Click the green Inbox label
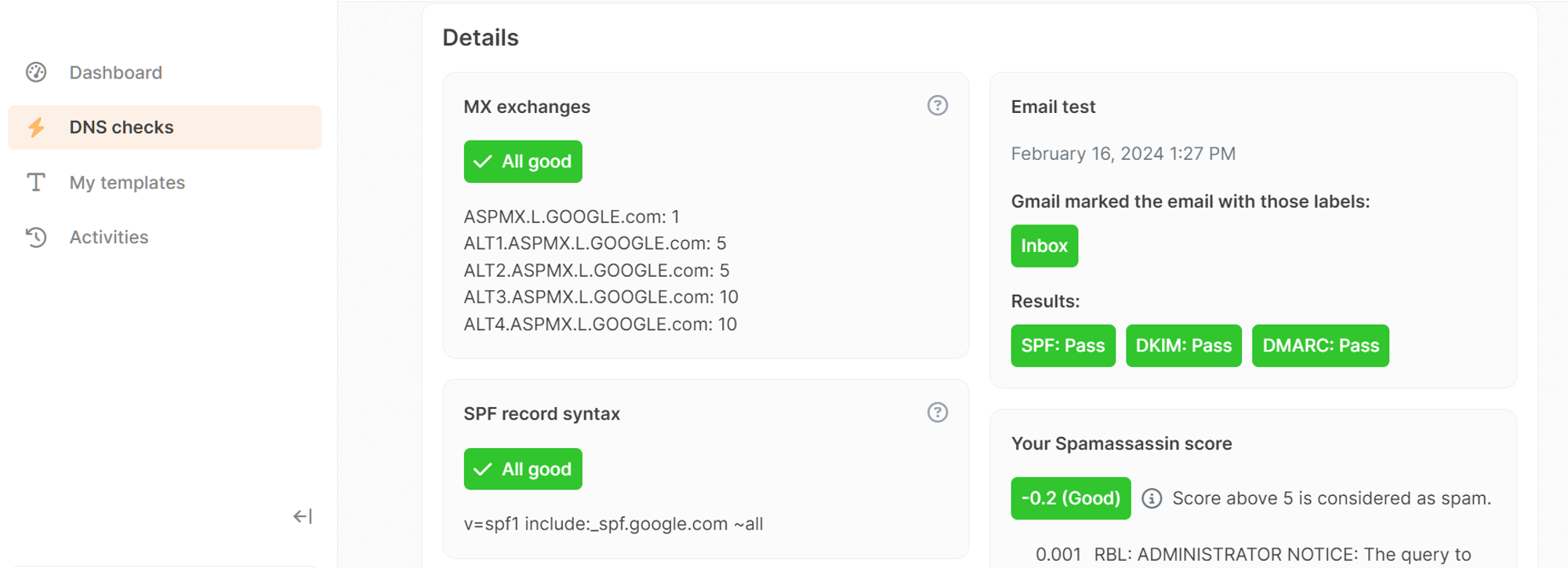Image resolution: width=1568 pixels, height=568 pixels. pos(1044,246)
